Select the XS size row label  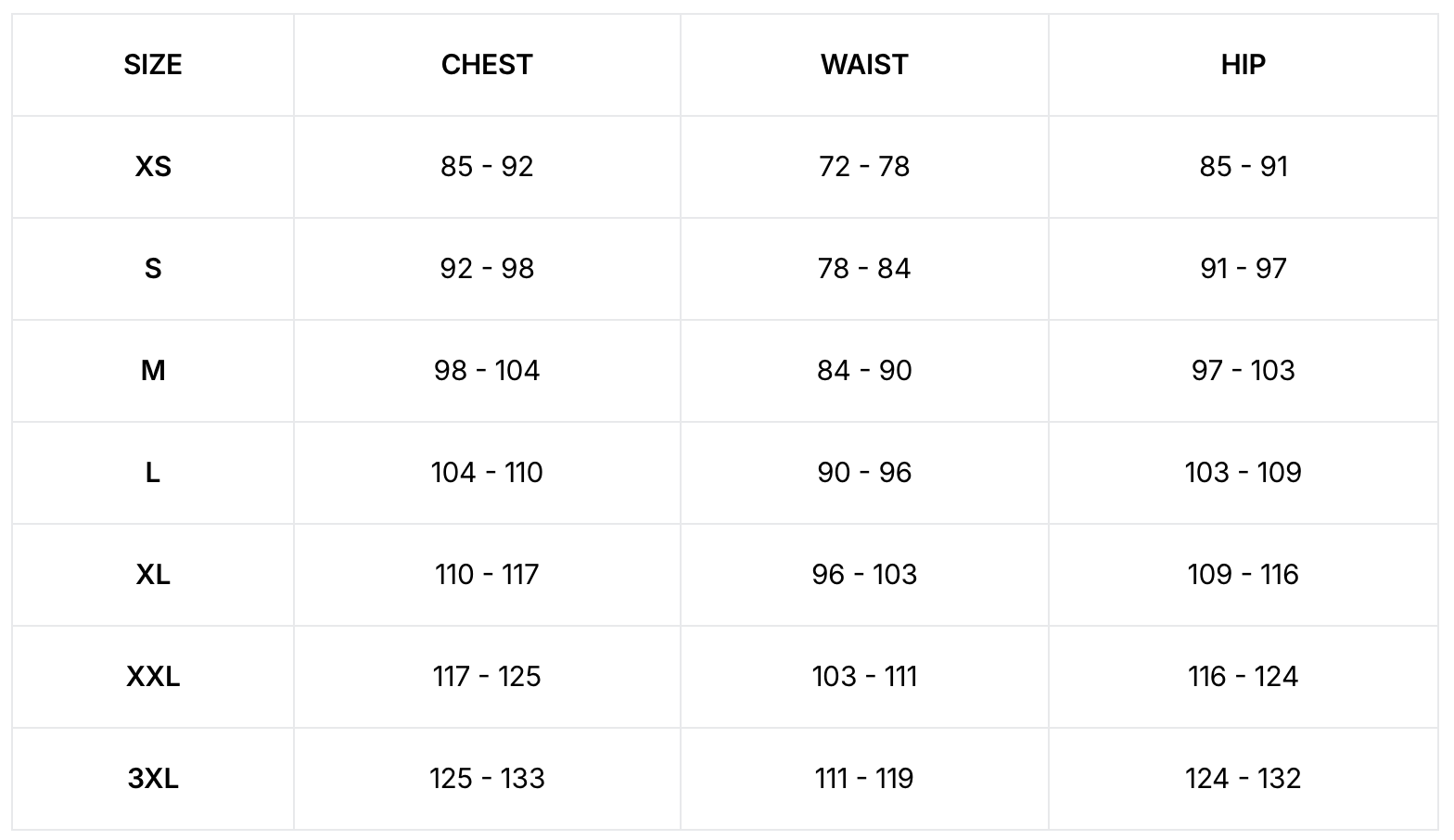[x=153, y=167]
